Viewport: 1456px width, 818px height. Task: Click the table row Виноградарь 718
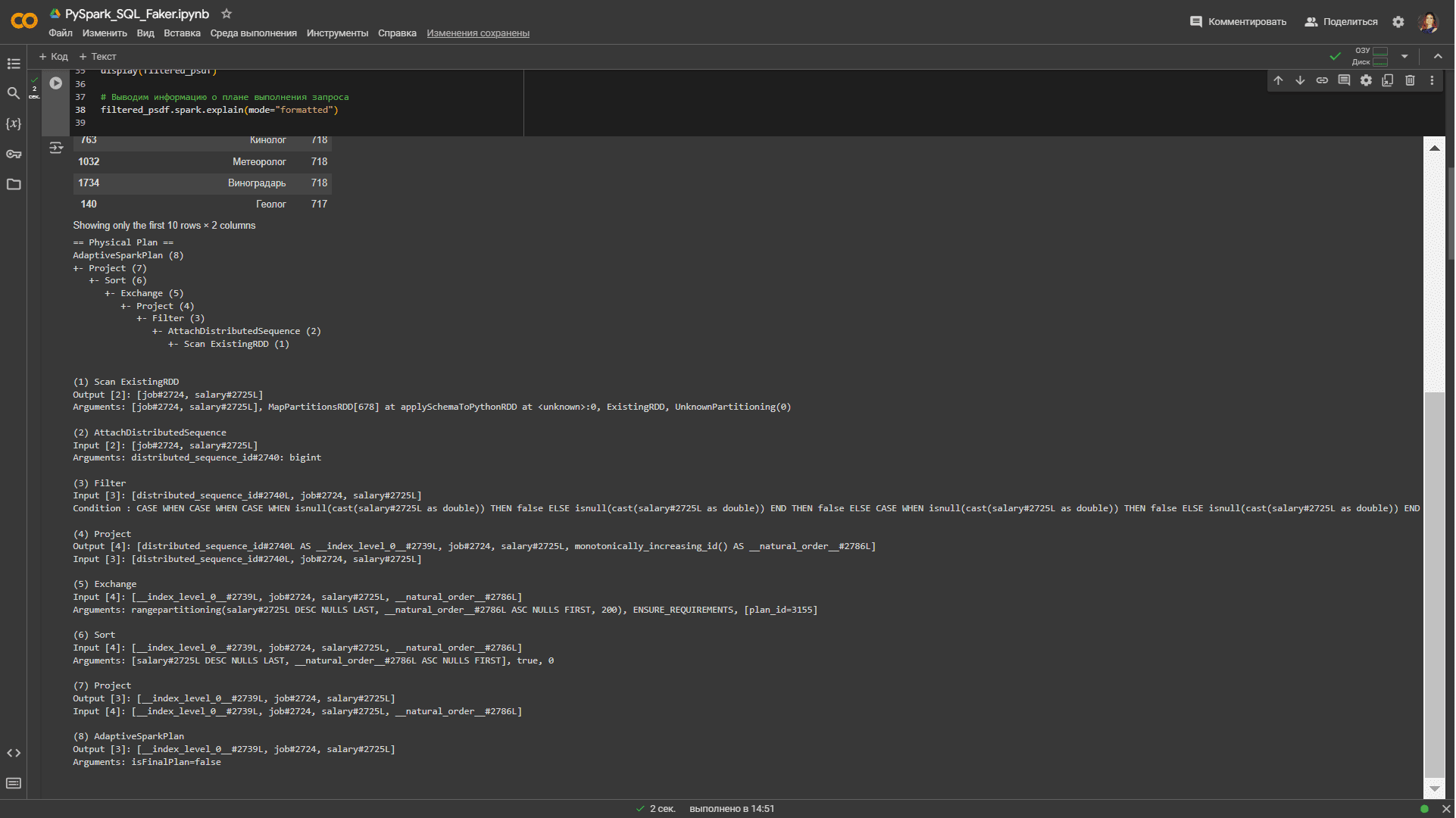[202, 183]
